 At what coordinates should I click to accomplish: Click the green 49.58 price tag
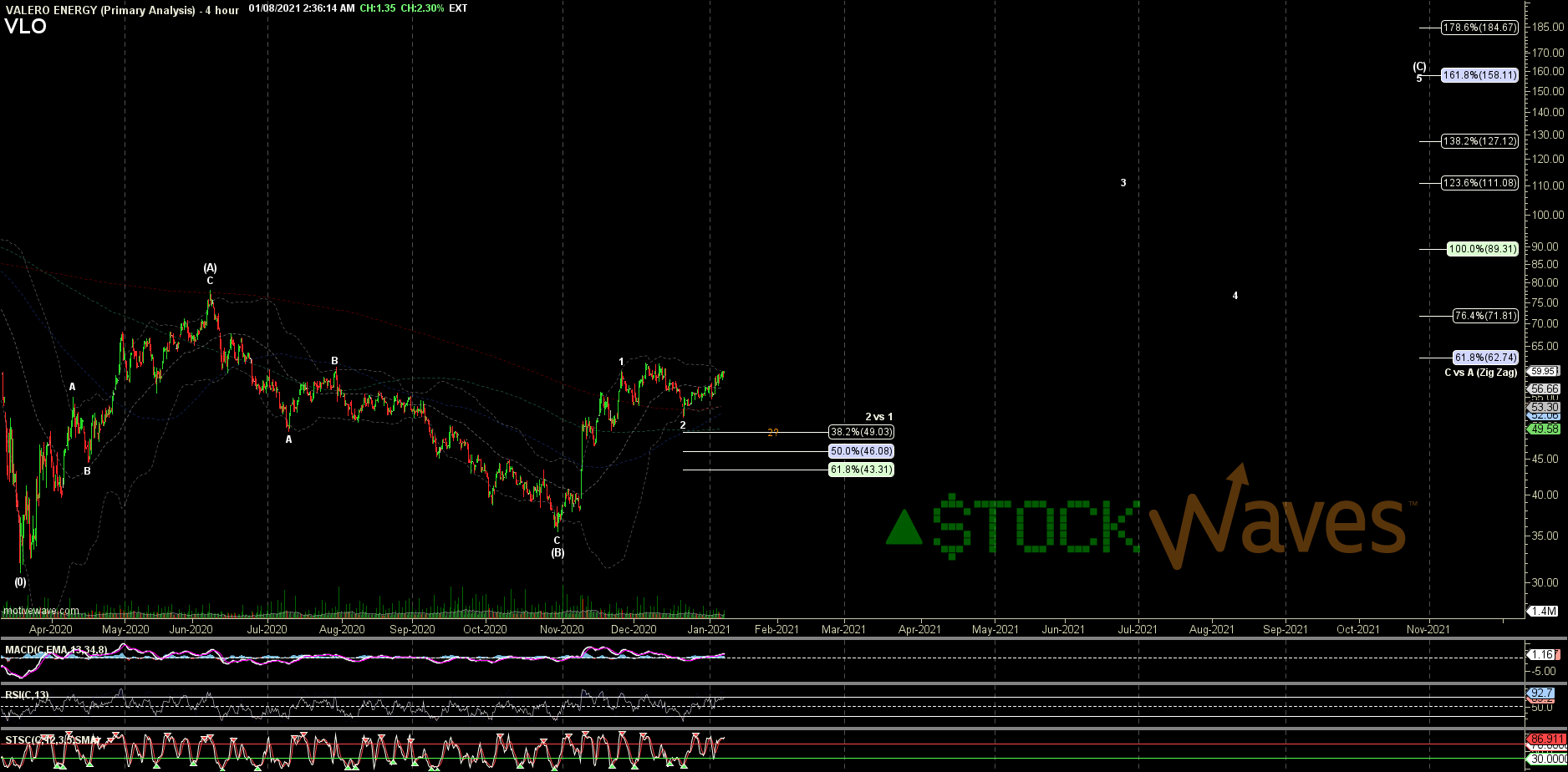[1544, 429]
